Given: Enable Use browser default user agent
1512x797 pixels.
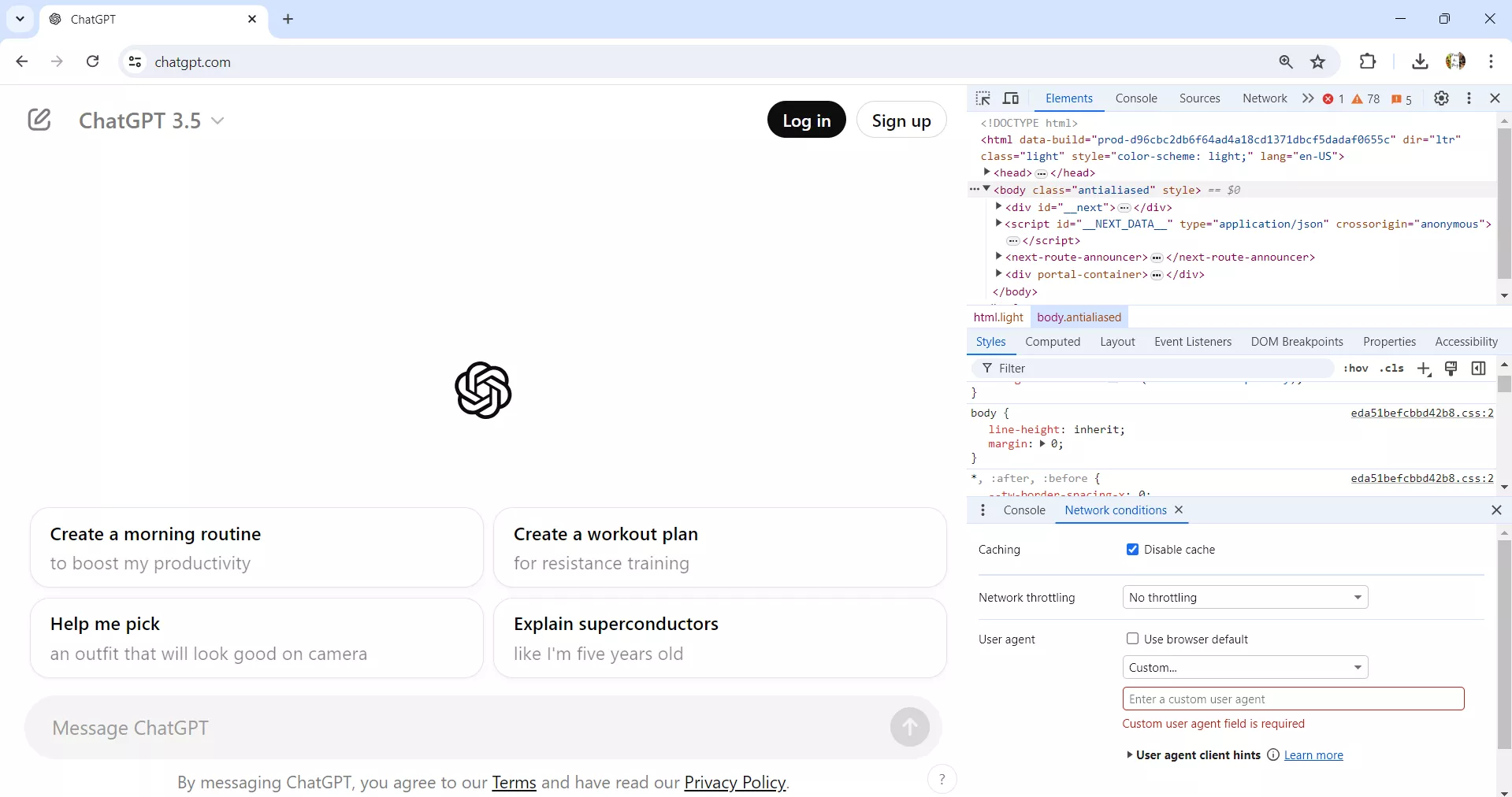Looking at the screenshot, I should pyautogui.click(x=1133, y=639).
